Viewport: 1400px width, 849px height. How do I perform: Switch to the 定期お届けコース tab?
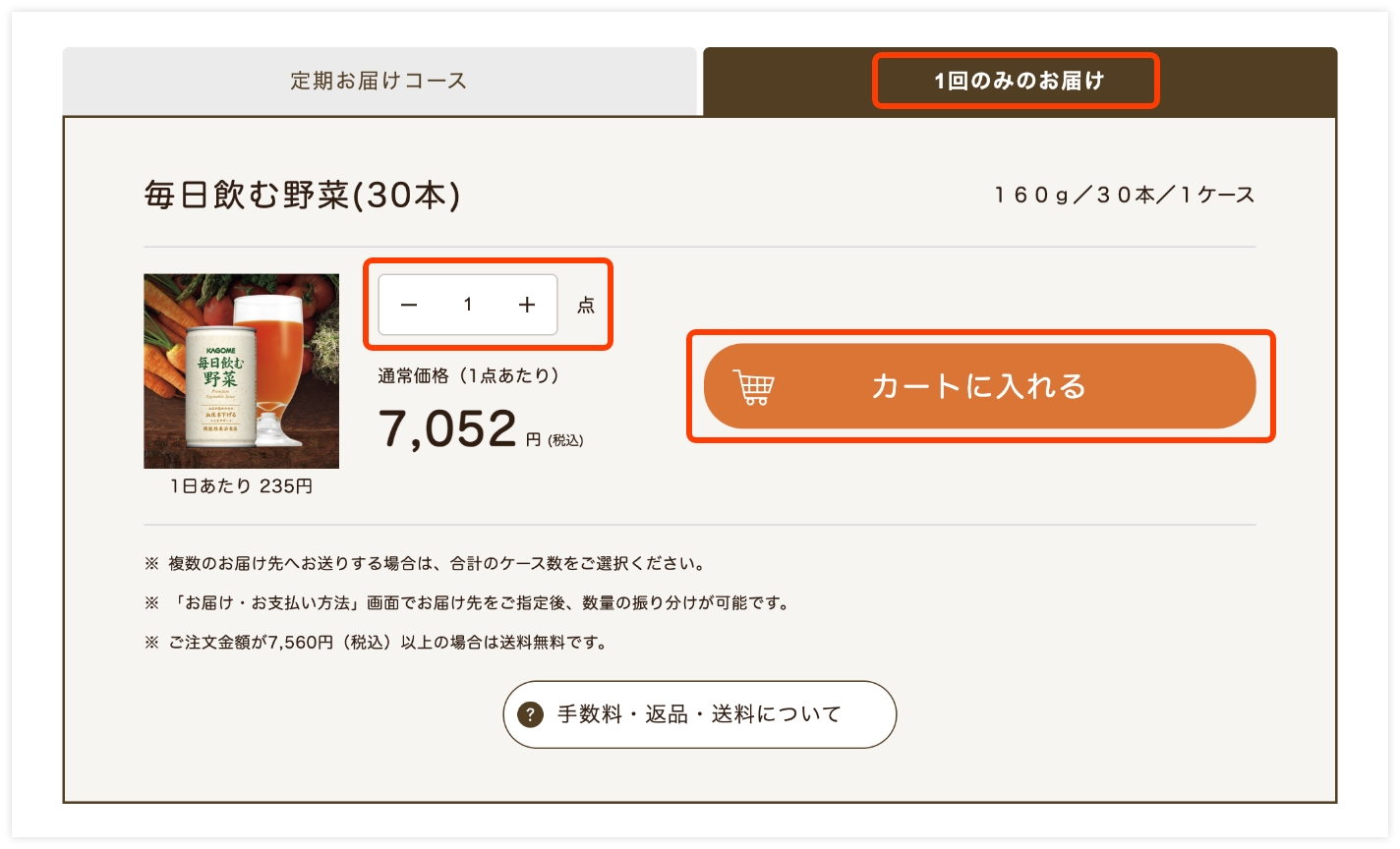point(379,82)
